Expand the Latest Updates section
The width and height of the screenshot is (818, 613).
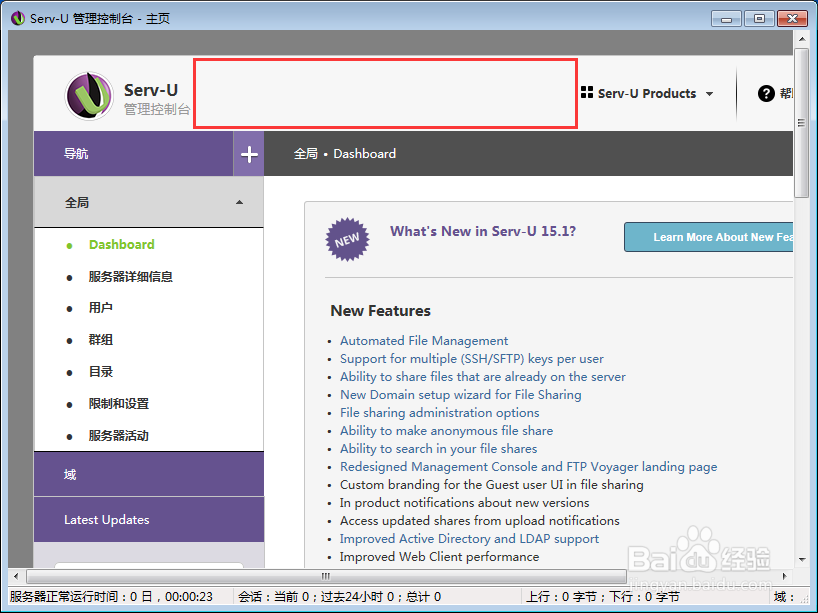click(x=149, y=520)
